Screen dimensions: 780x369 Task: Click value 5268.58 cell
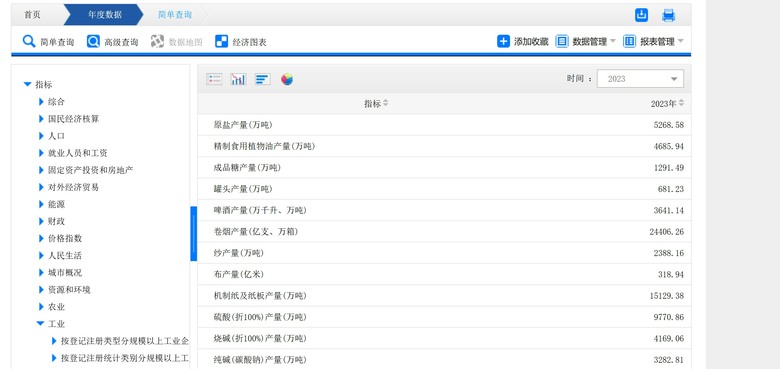(x=669, y=125)
